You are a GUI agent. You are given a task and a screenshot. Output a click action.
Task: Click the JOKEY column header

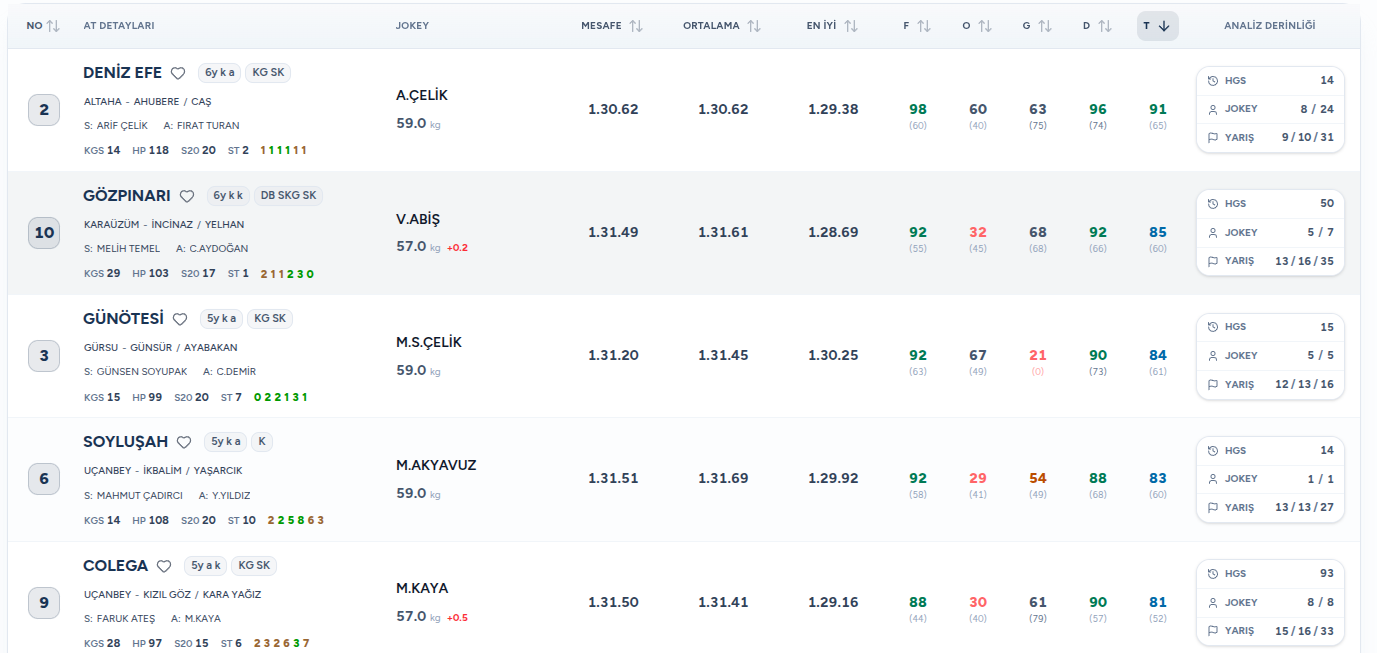(412, 26)
